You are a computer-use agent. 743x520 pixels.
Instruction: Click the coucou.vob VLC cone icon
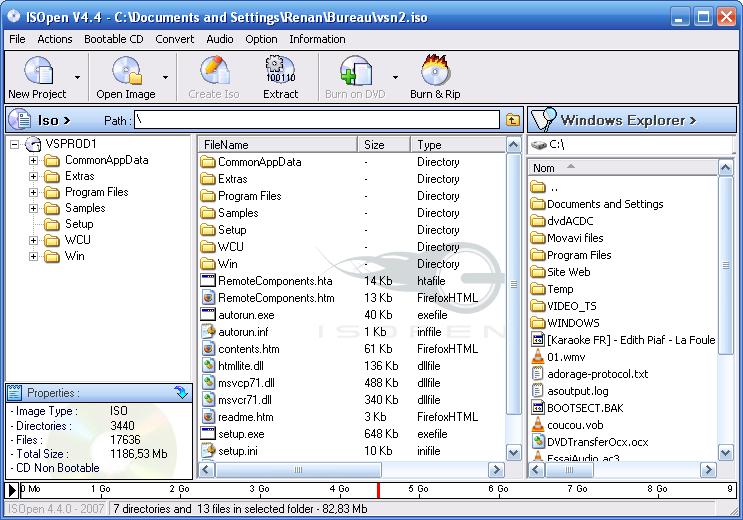(x=538, y=424)
